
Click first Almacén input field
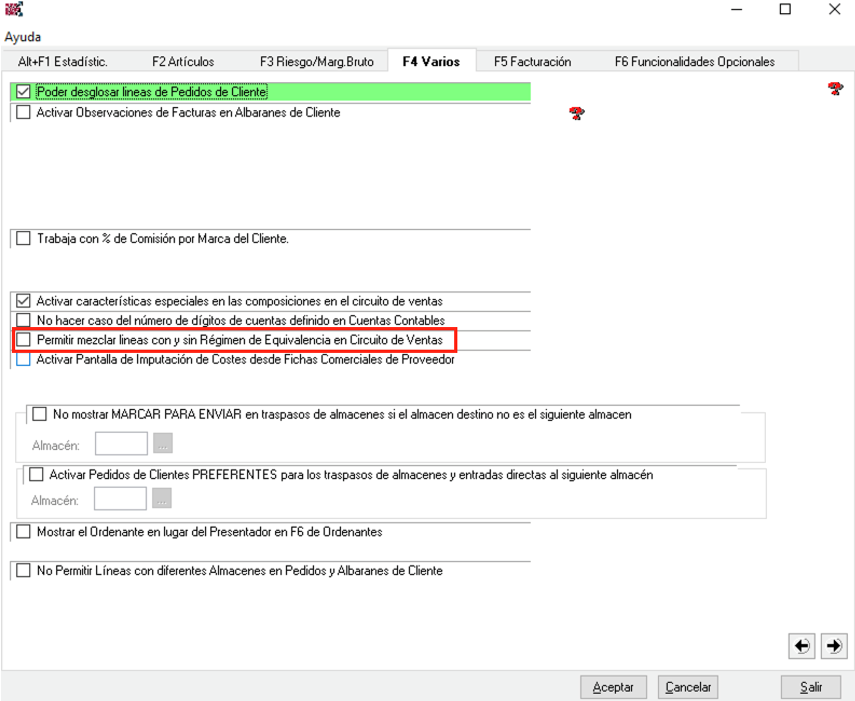coord(121,443)
